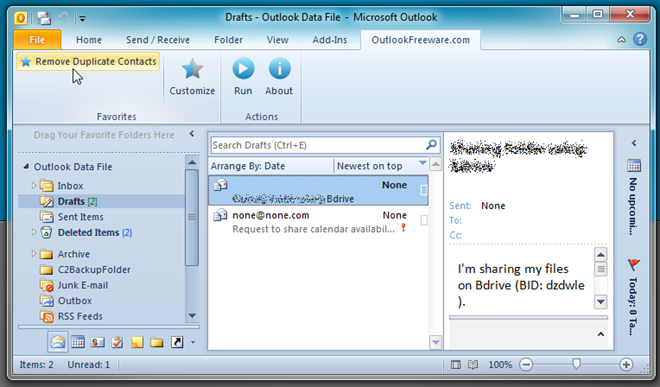Image resolution: width=660 pixels, height=387 pixels.
Task: Expand the Archive folder triangle
Action: tap(34, 253)
